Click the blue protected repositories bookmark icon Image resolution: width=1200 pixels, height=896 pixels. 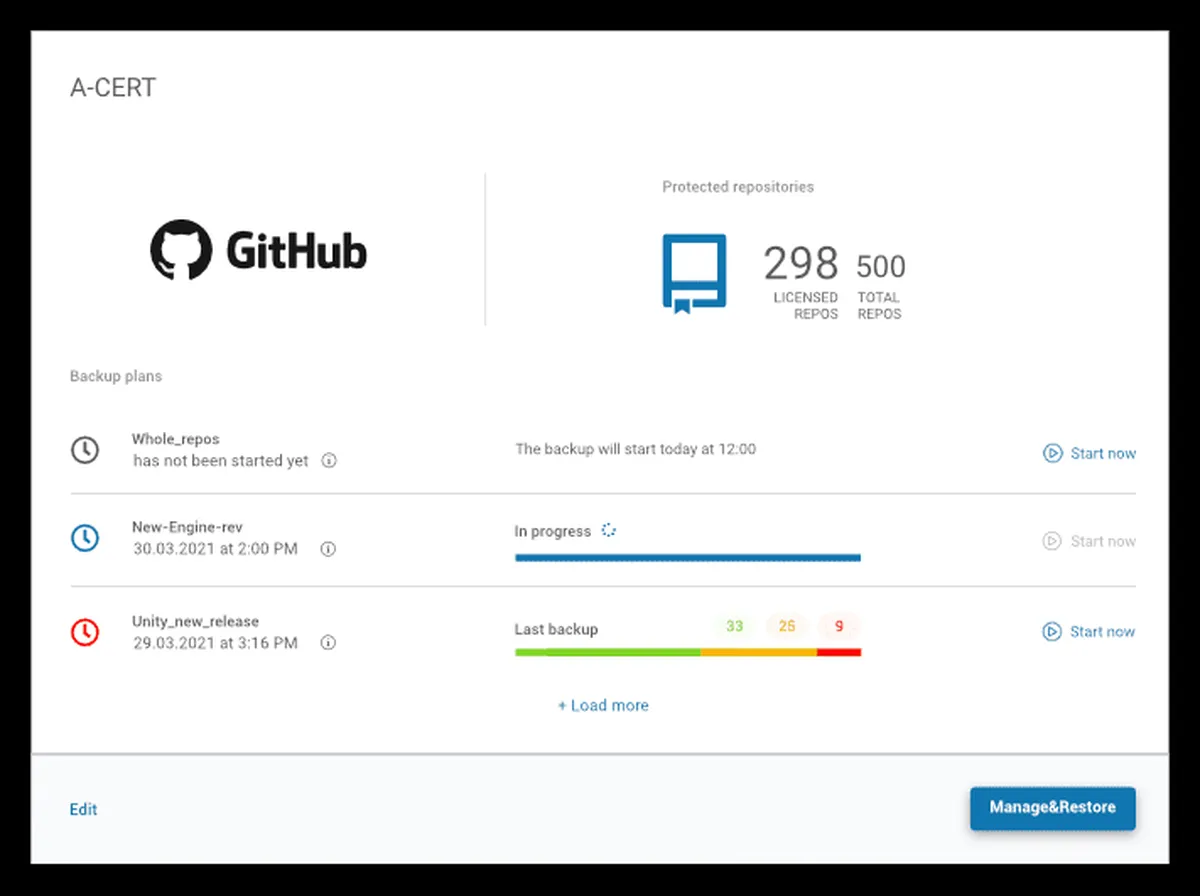click(x=694, y=274)
